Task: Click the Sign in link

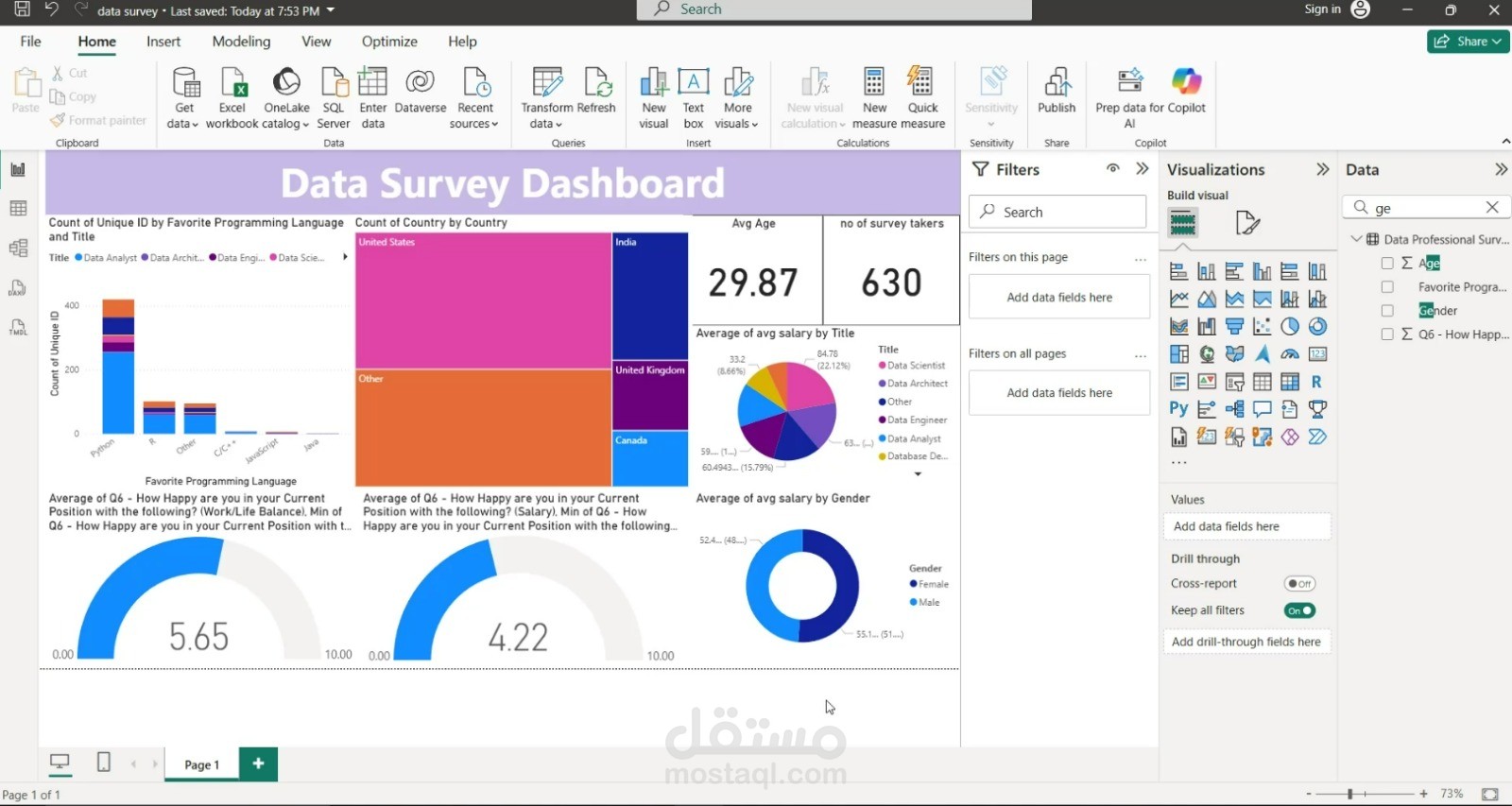Action: pyautogui.click(x=1322, y=9)
